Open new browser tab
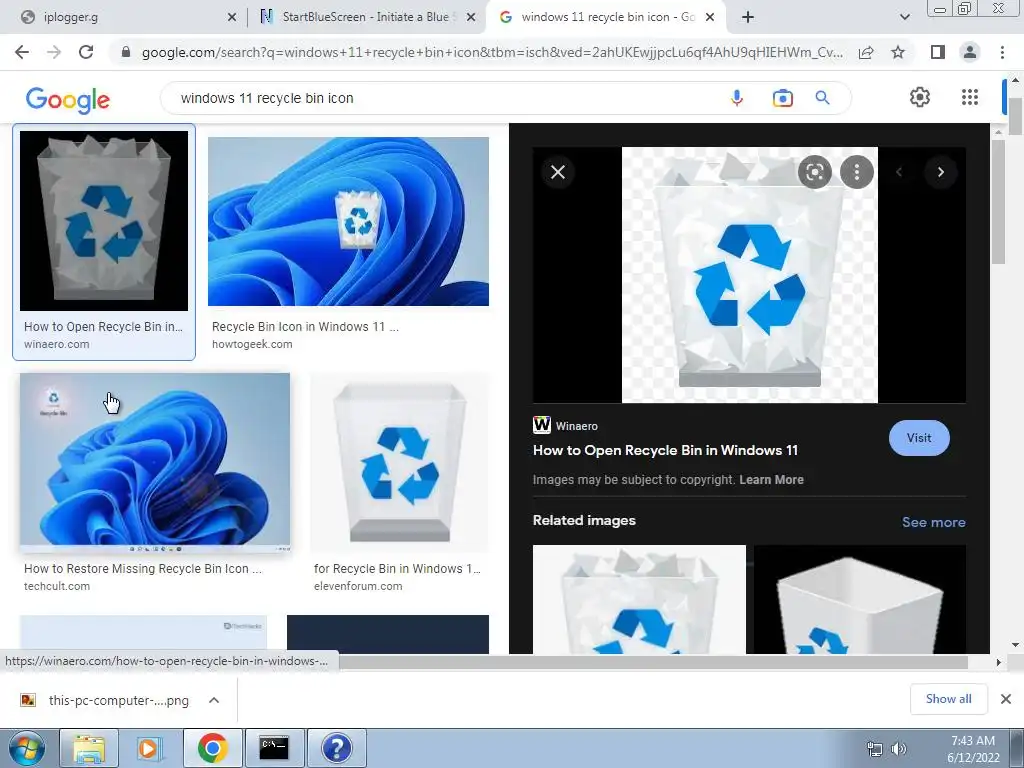This screenshot has height=768, width=1024. pyautogui.click(x=748, y=17)
